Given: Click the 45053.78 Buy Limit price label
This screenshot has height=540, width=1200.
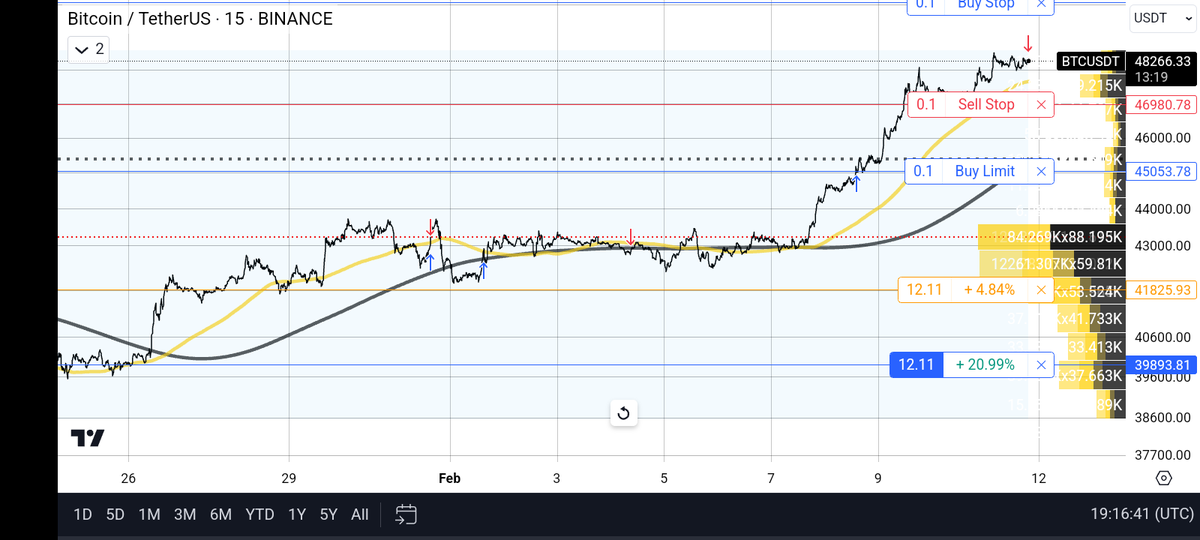Looking at the screenshot, I should (x=1162, y=171).
